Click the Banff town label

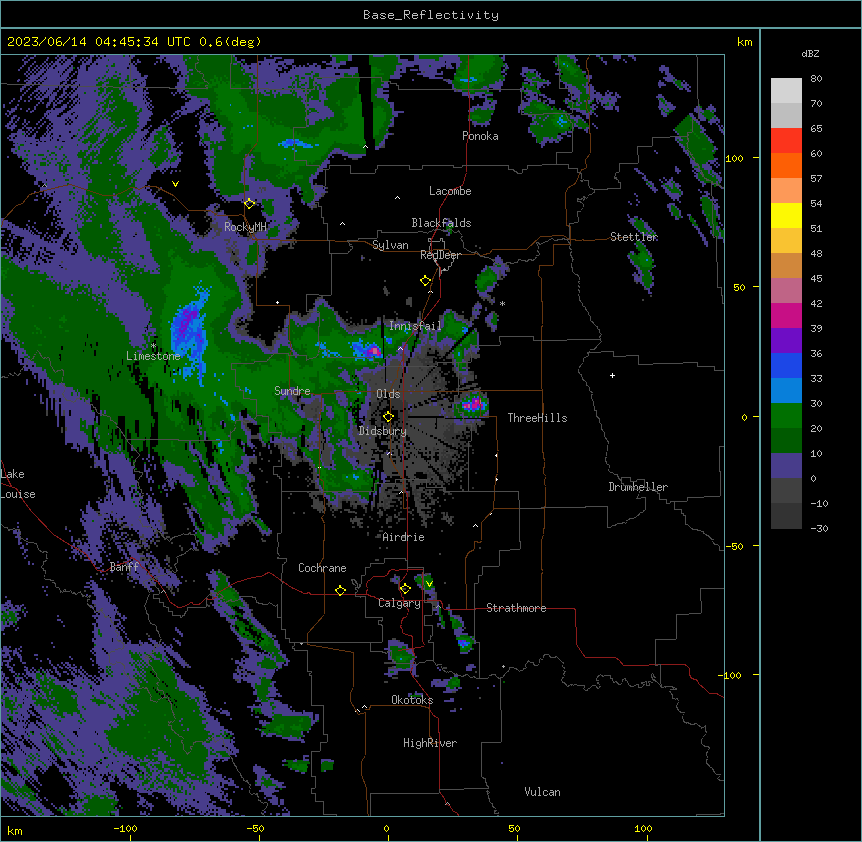[x=124, y=567]
